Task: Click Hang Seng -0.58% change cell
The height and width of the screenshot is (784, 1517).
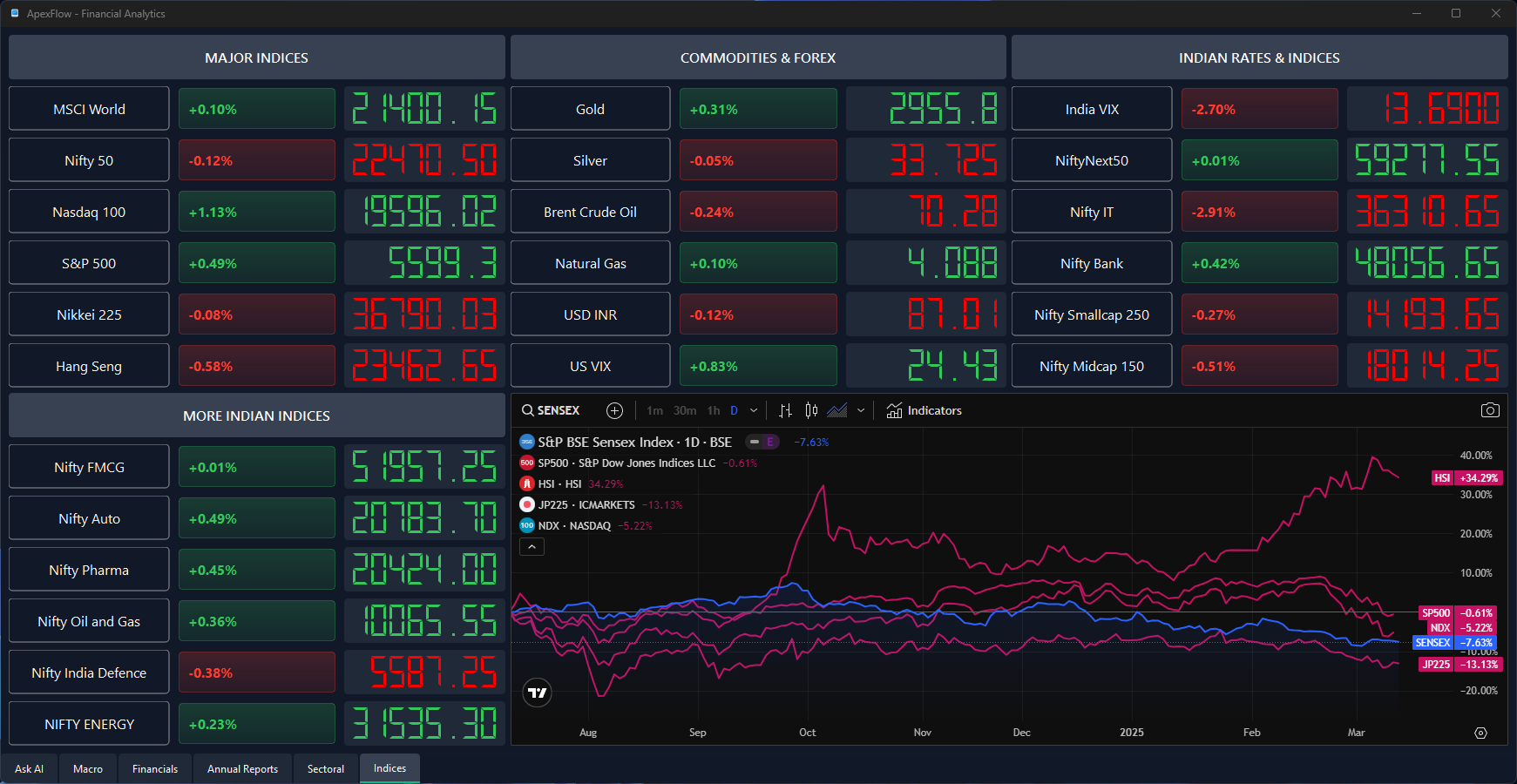Action: click(x=257, y=366)
